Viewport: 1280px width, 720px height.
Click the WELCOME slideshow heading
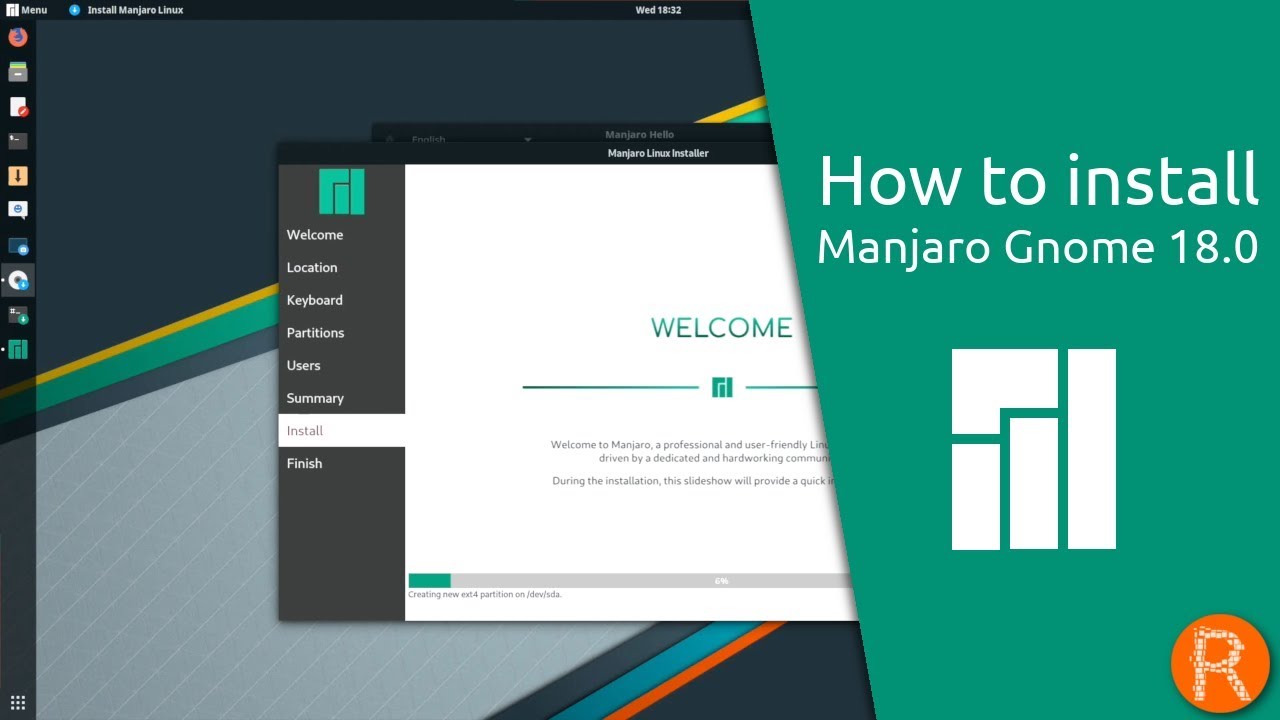point(721,327)
